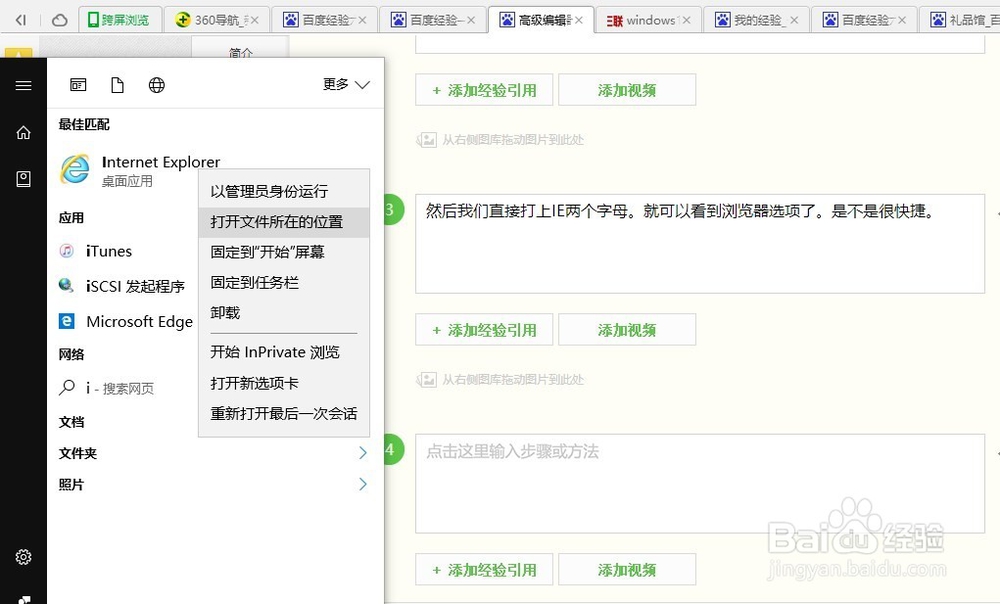
Task: Open the notebook icon in the sidebar
Action: point(24,179)
